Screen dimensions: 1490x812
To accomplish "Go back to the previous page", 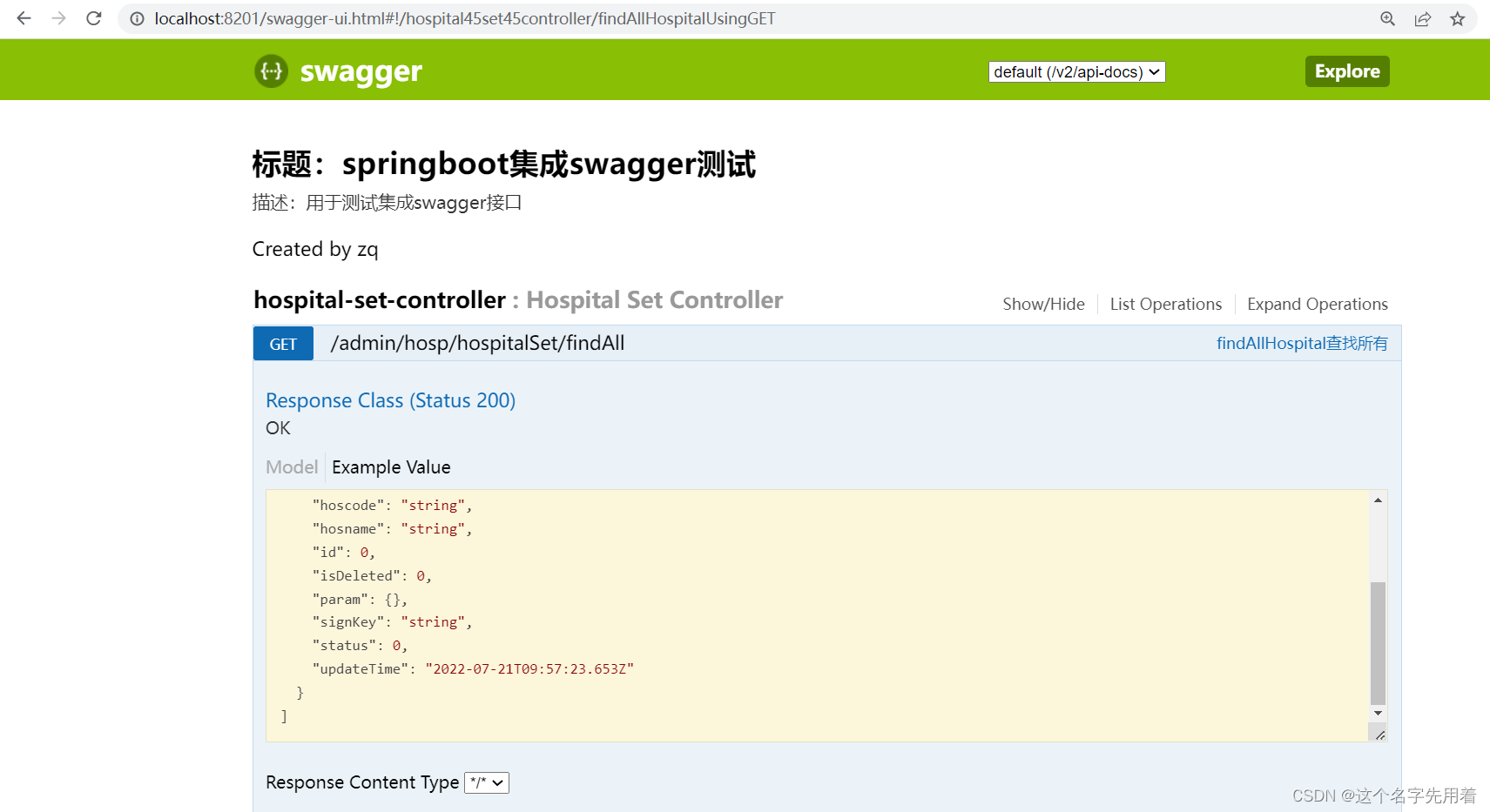I will tap(24, 18).
